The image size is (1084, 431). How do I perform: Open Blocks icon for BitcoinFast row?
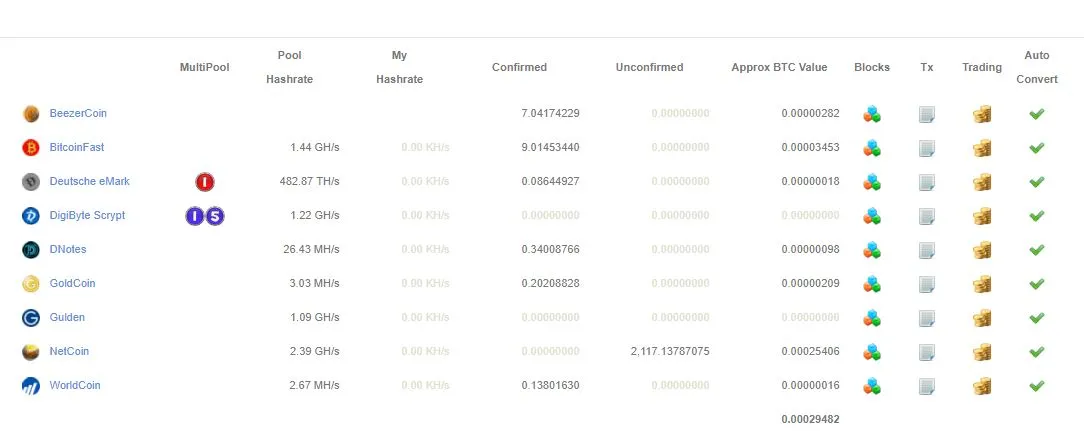pos(872,147)
